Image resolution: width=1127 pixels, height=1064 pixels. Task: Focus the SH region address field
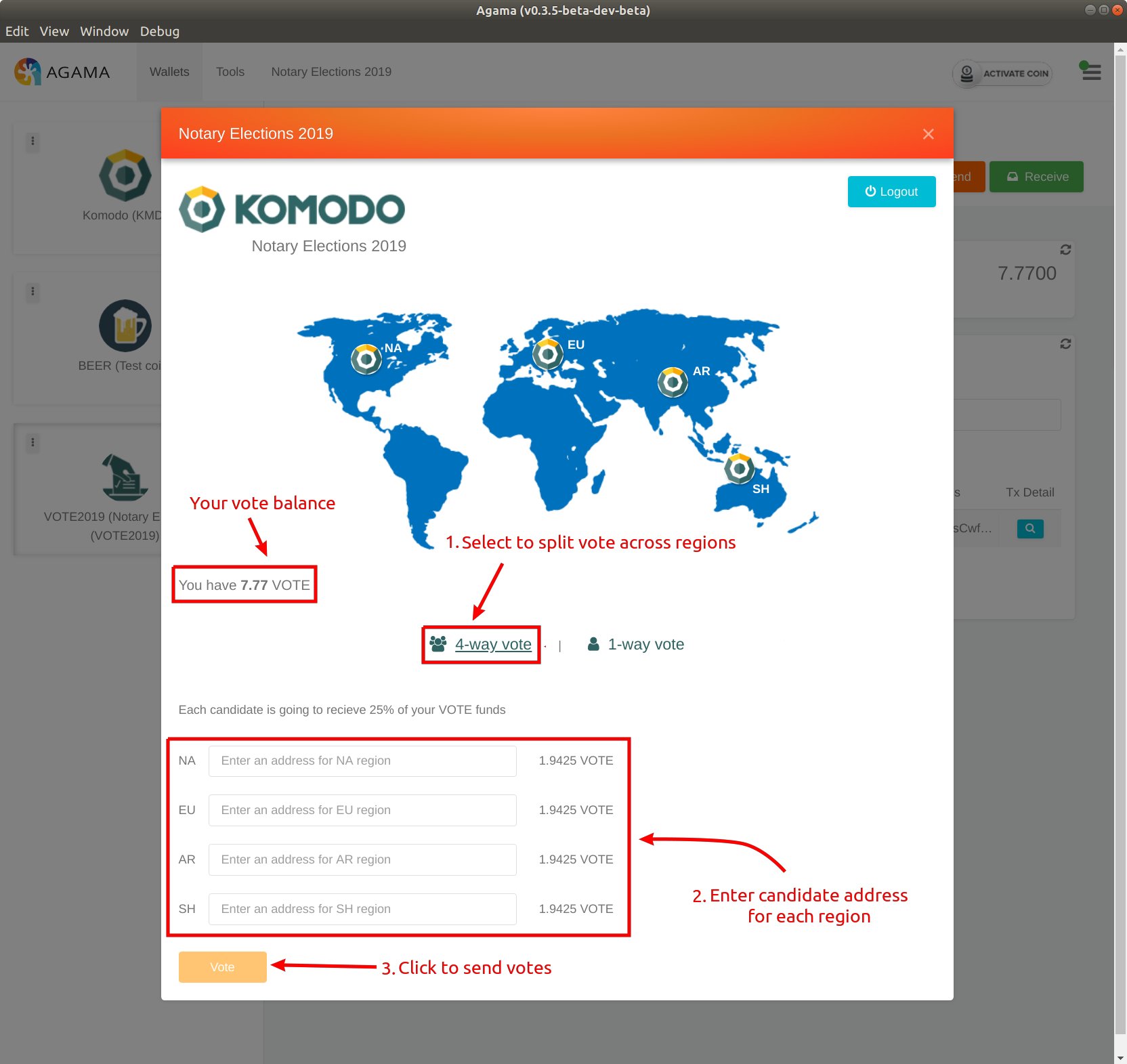[362, 909]
